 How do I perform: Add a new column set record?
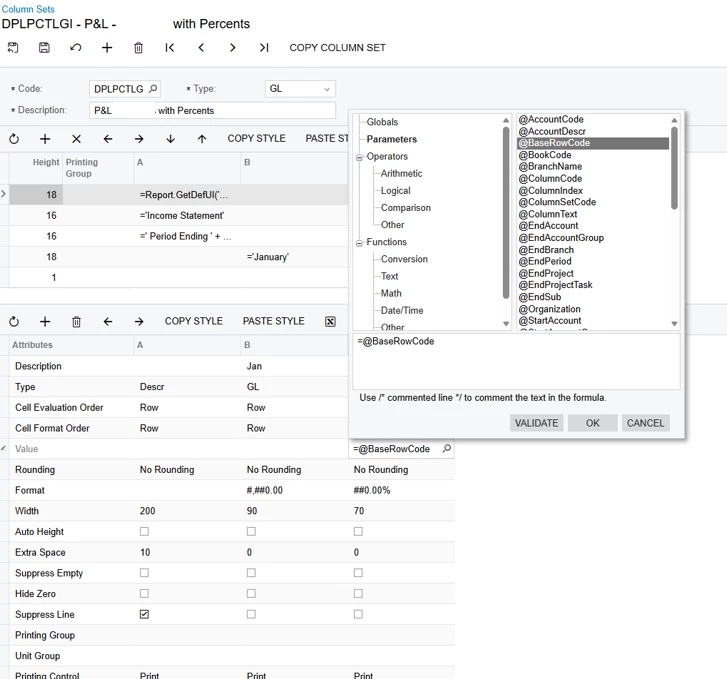tap(107, 47)
